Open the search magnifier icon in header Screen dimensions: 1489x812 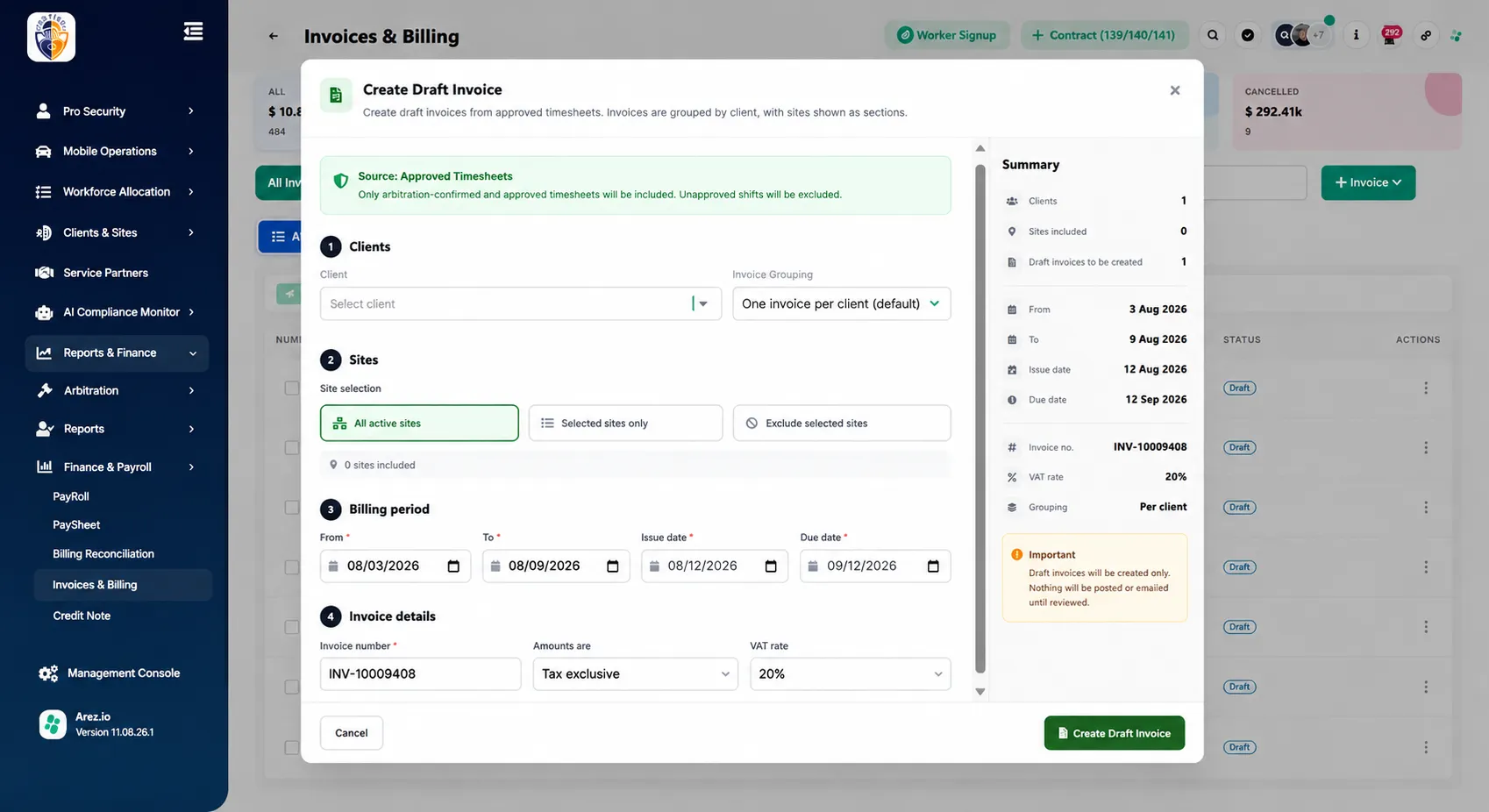coord(1213,35)
